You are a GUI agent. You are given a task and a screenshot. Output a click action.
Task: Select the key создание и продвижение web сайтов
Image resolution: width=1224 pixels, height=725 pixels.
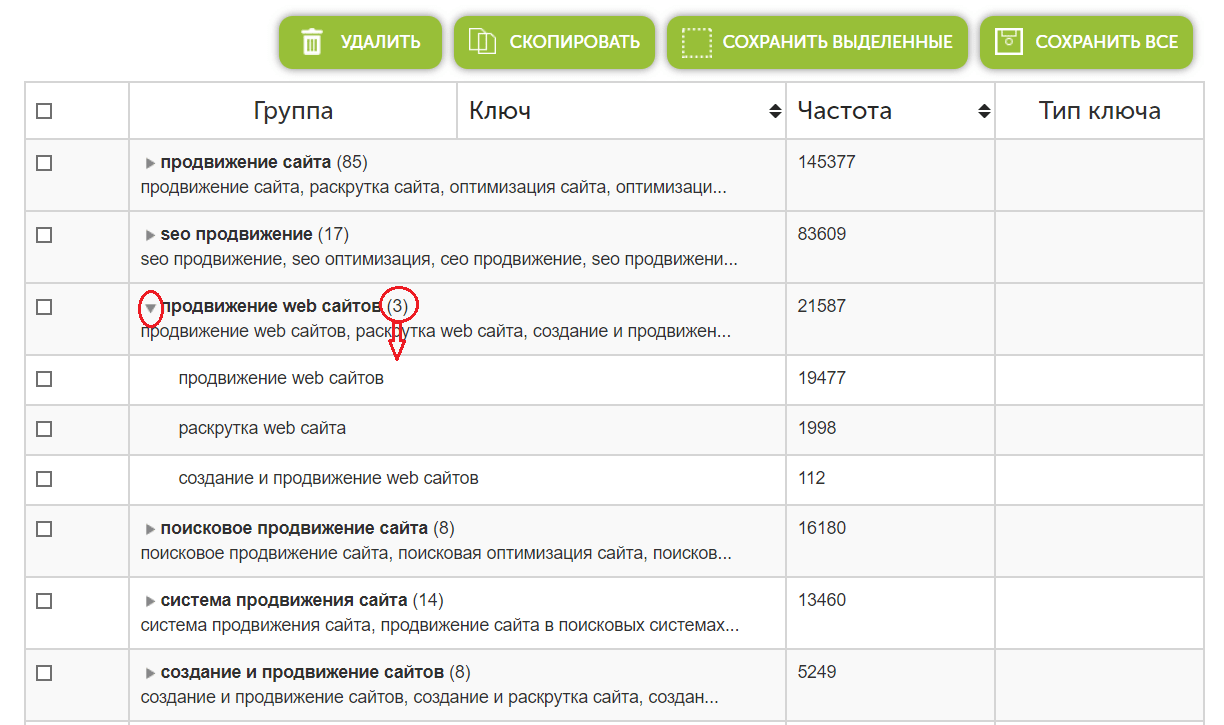coord(328,479)
